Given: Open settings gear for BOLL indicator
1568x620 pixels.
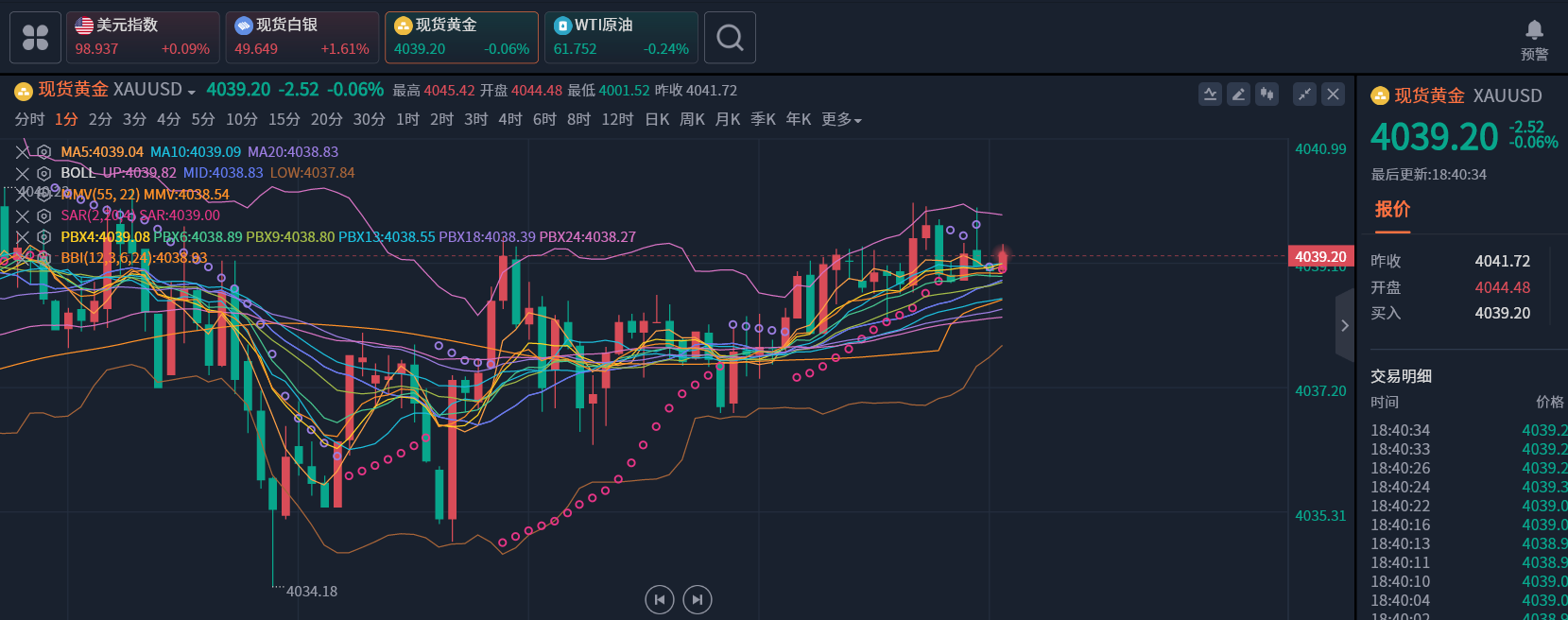Looking at the screenshot, I should point(43,173).
